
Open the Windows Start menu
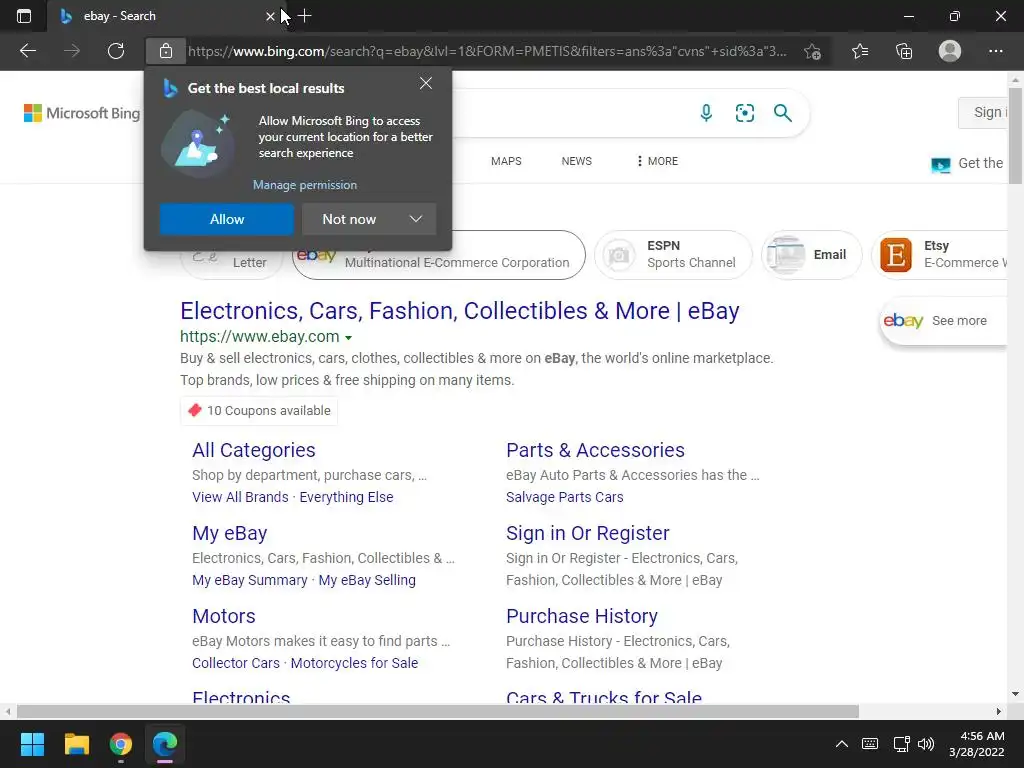tap(32, 744)
